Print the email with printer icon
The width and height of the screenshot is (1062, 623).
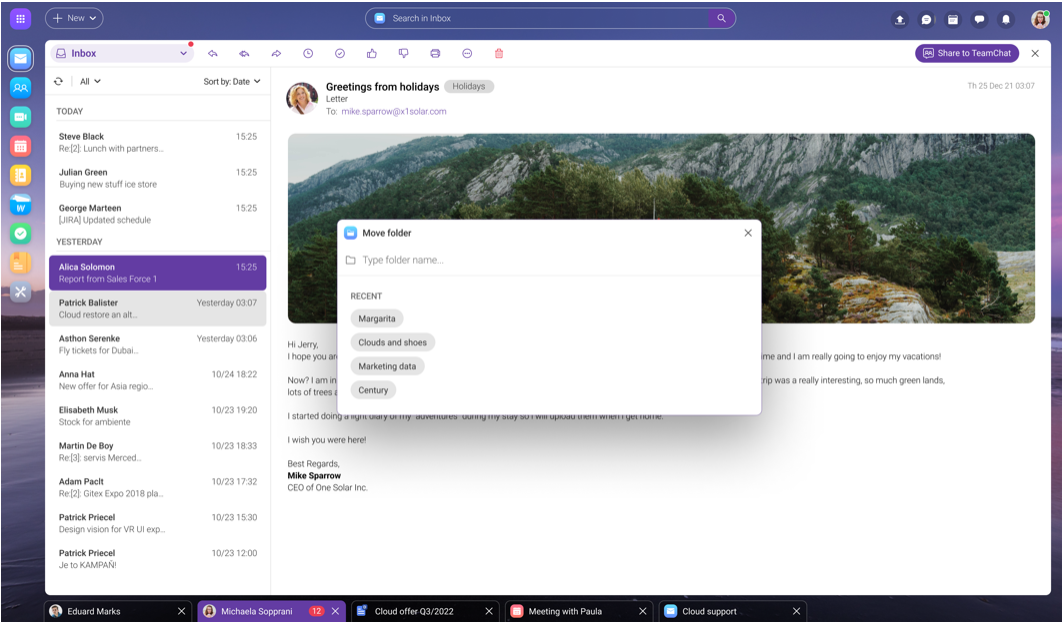coord(436,53)
